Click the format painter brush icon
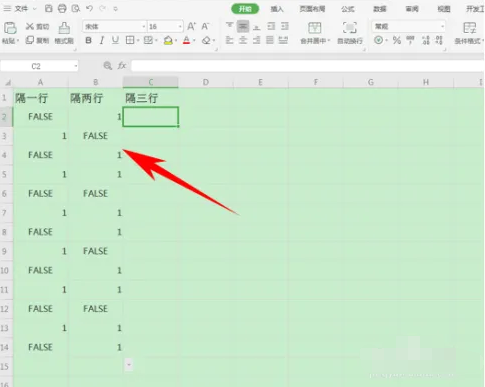 point(64,33)
